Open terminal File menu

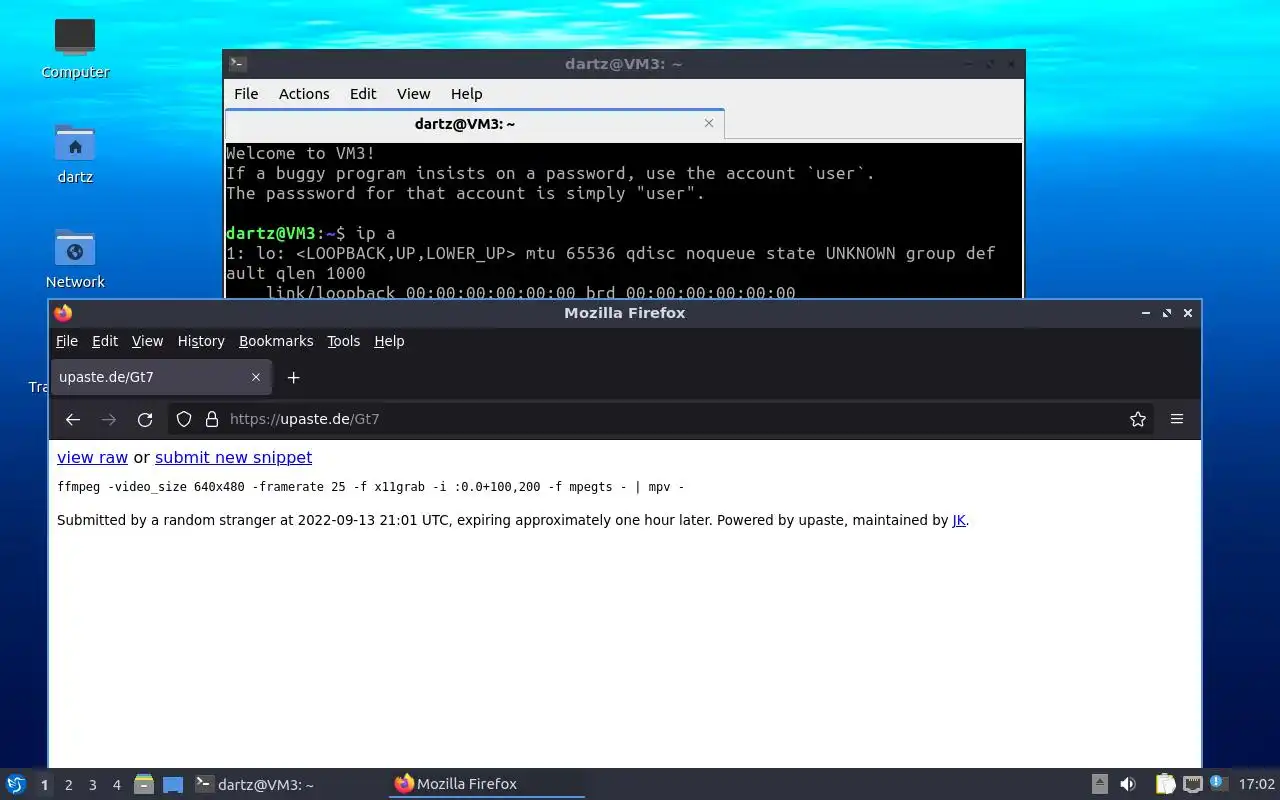coord(246,94)
